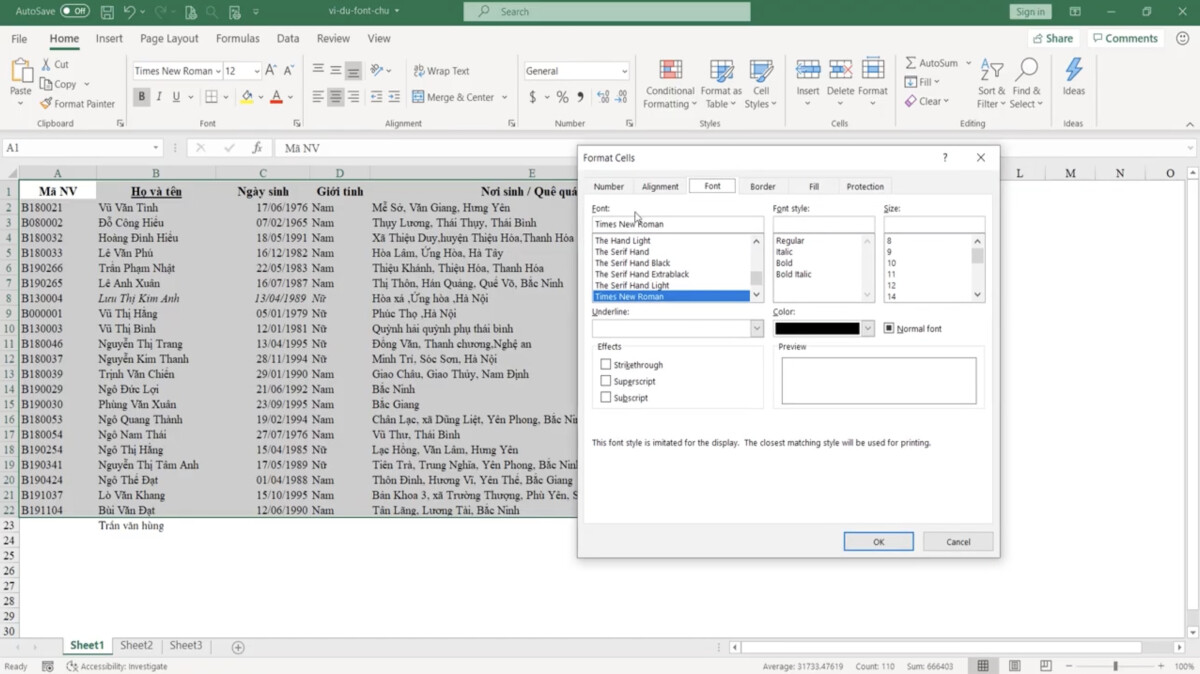Click the title bar Search box
The image size is (1200, 674).
pyautogui.click(x=607, y=12)
